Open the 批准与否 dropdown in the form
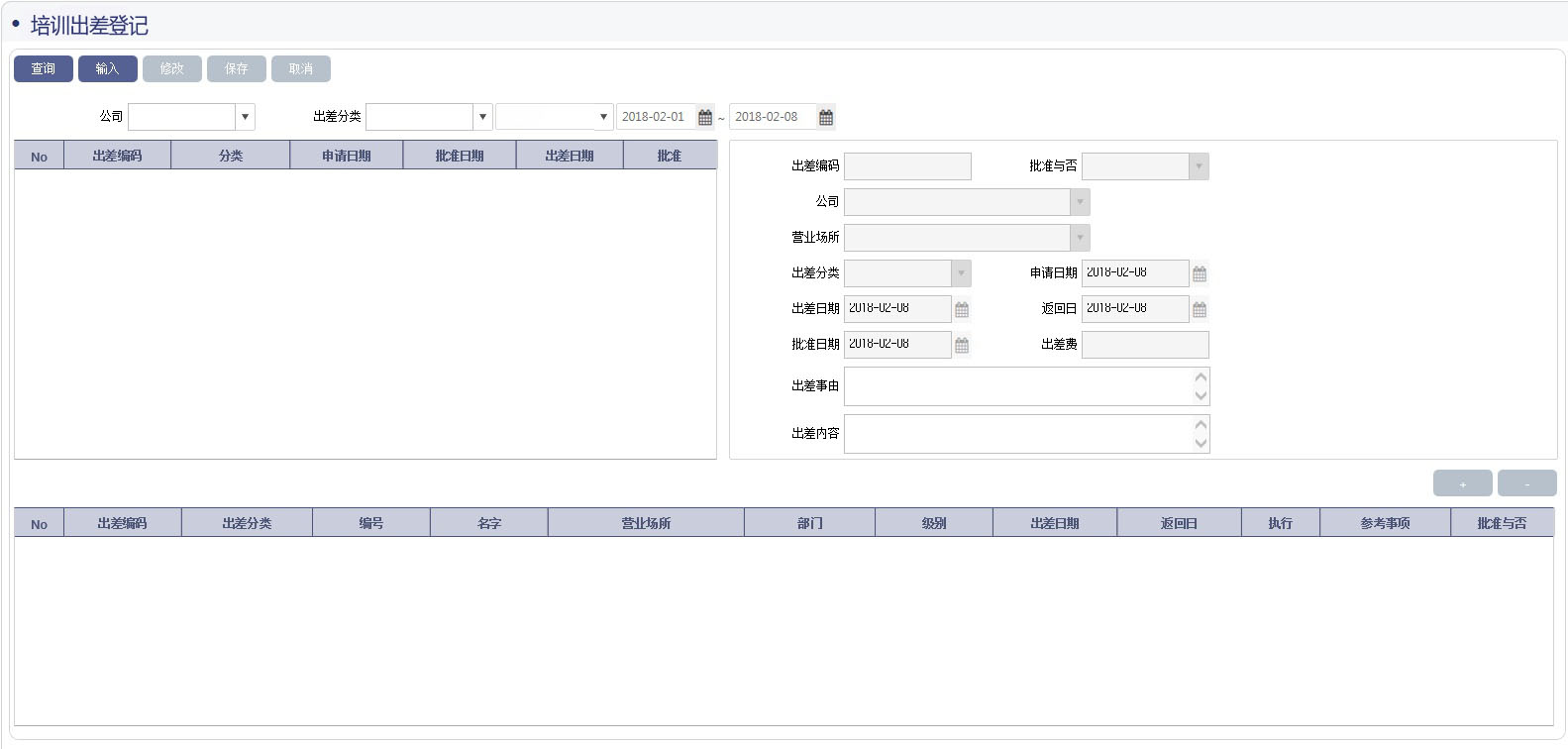The height and width of the screenshot is (749, 1568). 1199,166
